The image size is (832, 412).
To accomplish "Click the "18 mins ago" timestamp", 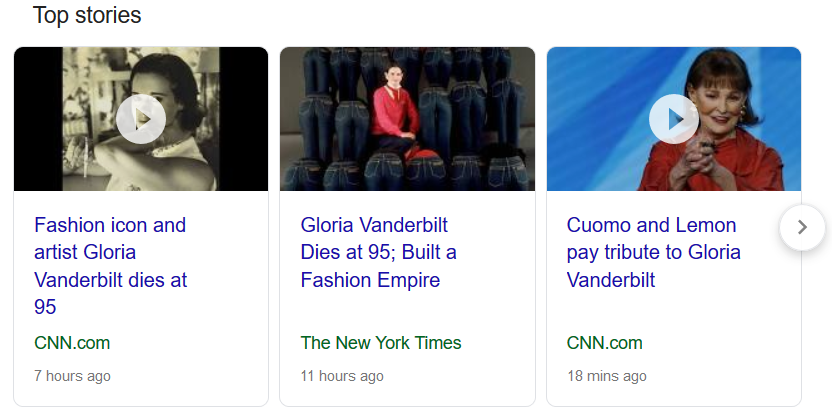I will 607,376.
